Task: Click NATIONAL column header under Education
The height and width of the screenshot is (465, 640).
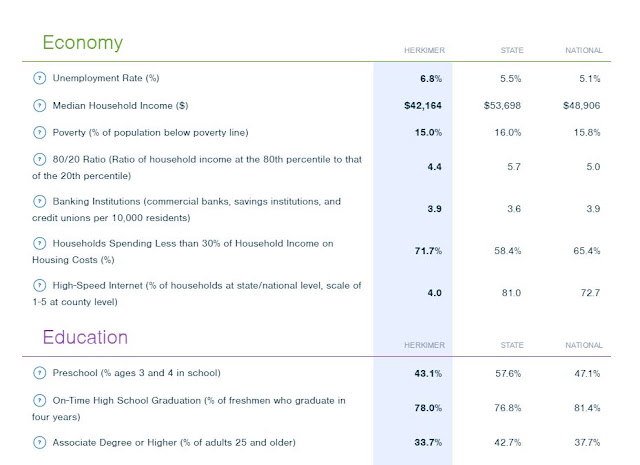Action: [x=584, y=345]
